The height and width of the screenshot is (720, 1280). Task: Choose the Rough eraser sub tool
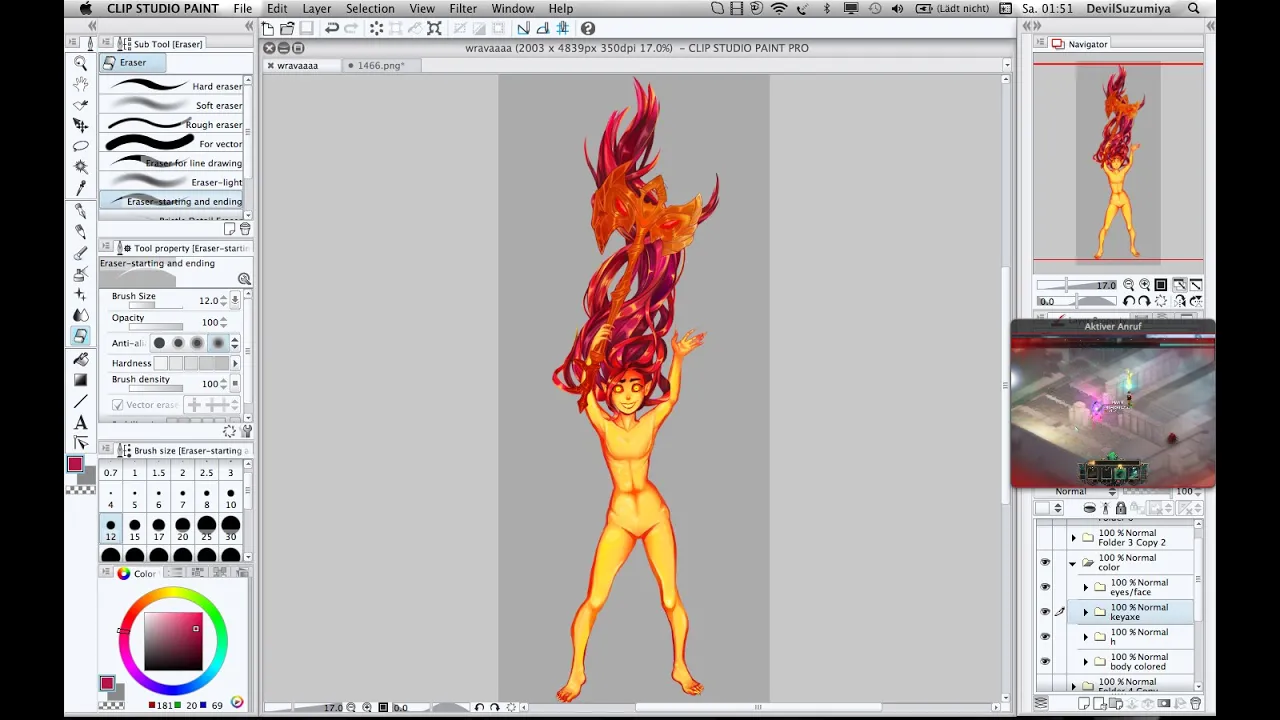(172, 124)
